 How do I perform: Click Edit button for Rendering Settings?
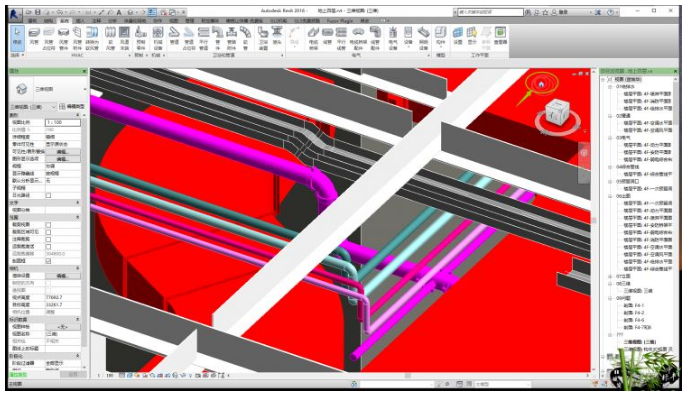[x=63, y=276]
